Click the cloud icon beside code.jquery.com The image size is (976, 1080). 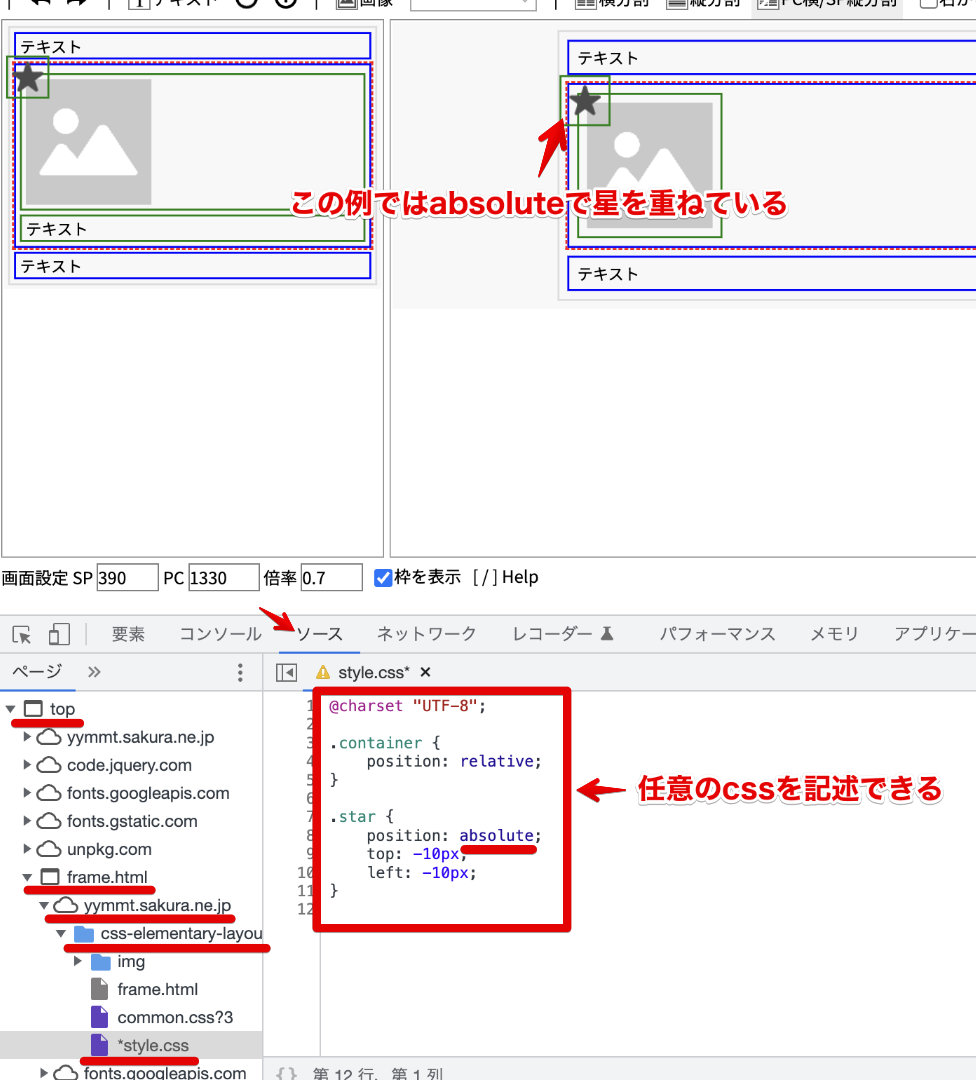(x=48, y=765)
